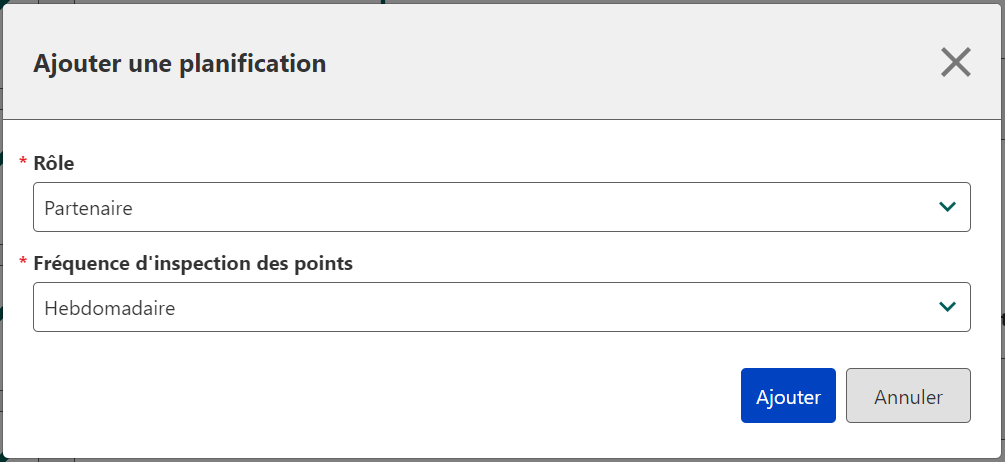Focus the Fréquence field's empty middle area
The width and height of the screenshot is (1005, 462).
(x=545, y=307)
